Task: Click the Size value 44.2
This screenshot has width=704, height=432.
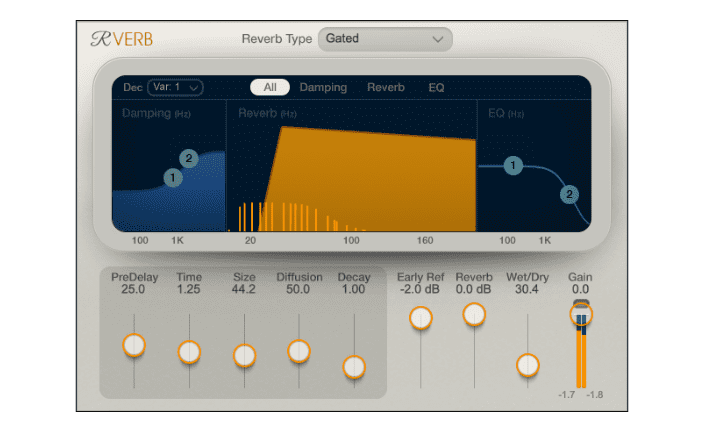Action: pyautogui.click(x=243, y=289)
